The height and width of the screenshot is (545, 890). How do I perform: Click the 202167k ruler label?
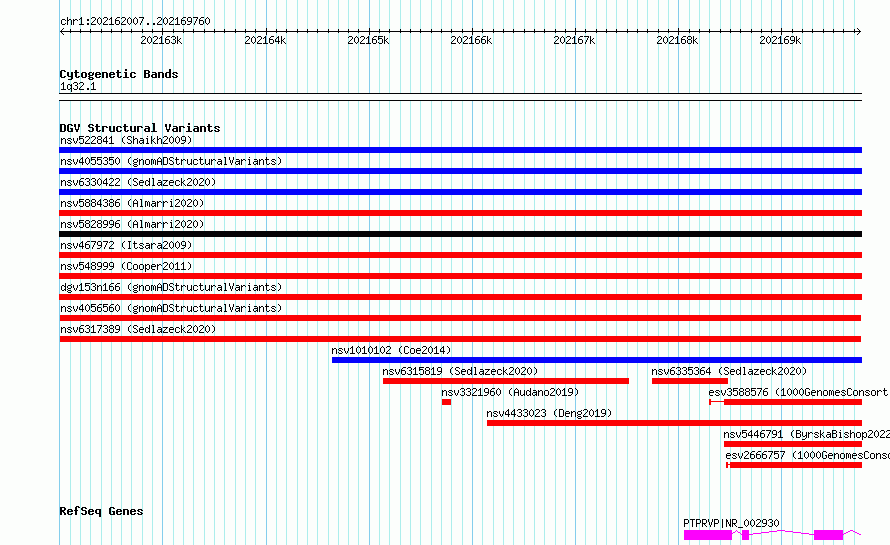click(x=574, y=40)
